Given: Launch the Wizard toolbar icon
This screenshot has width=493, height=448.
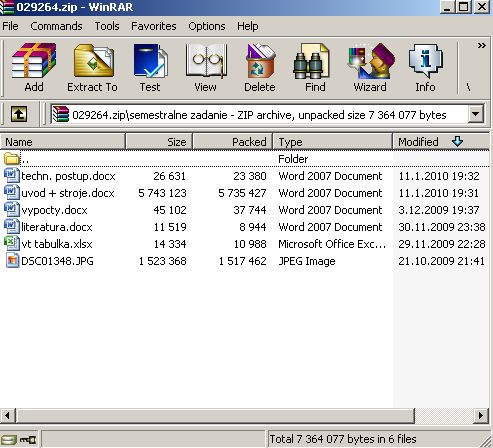Looking at the screenshot, I should click(371, 61).
